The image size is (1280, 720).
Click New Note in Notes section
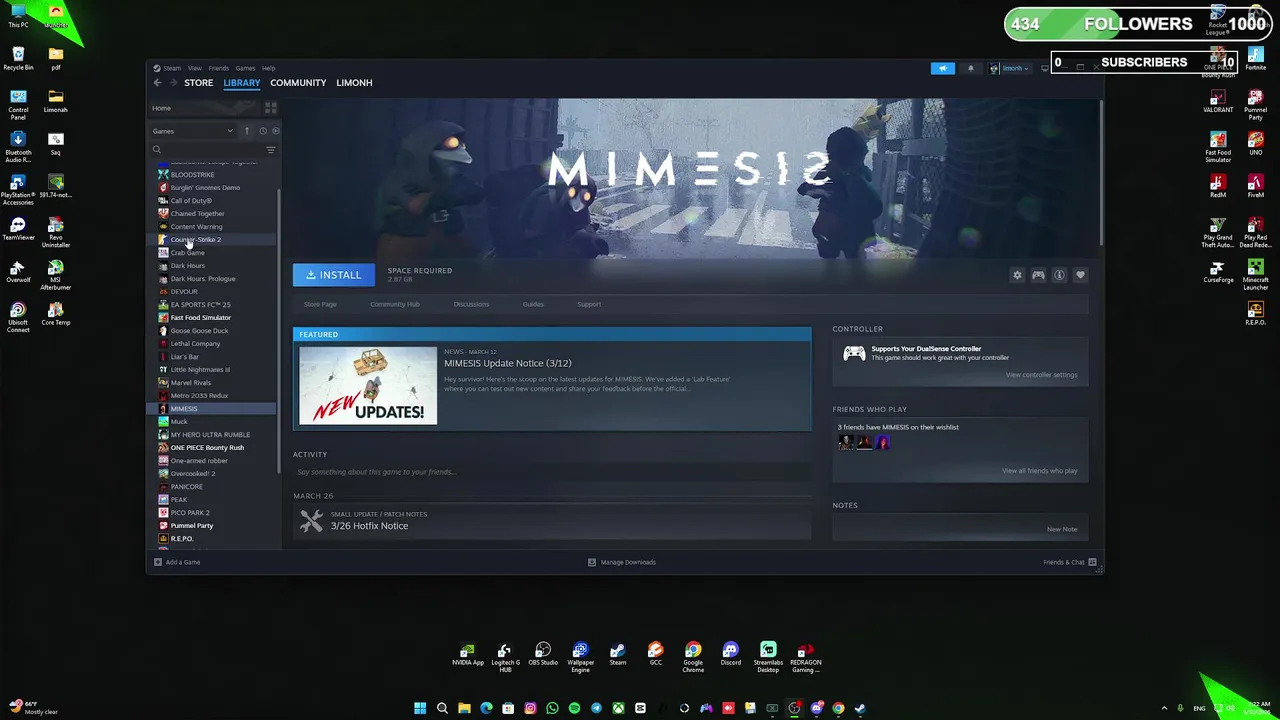pyautogui.click(x=1062, y=529)
